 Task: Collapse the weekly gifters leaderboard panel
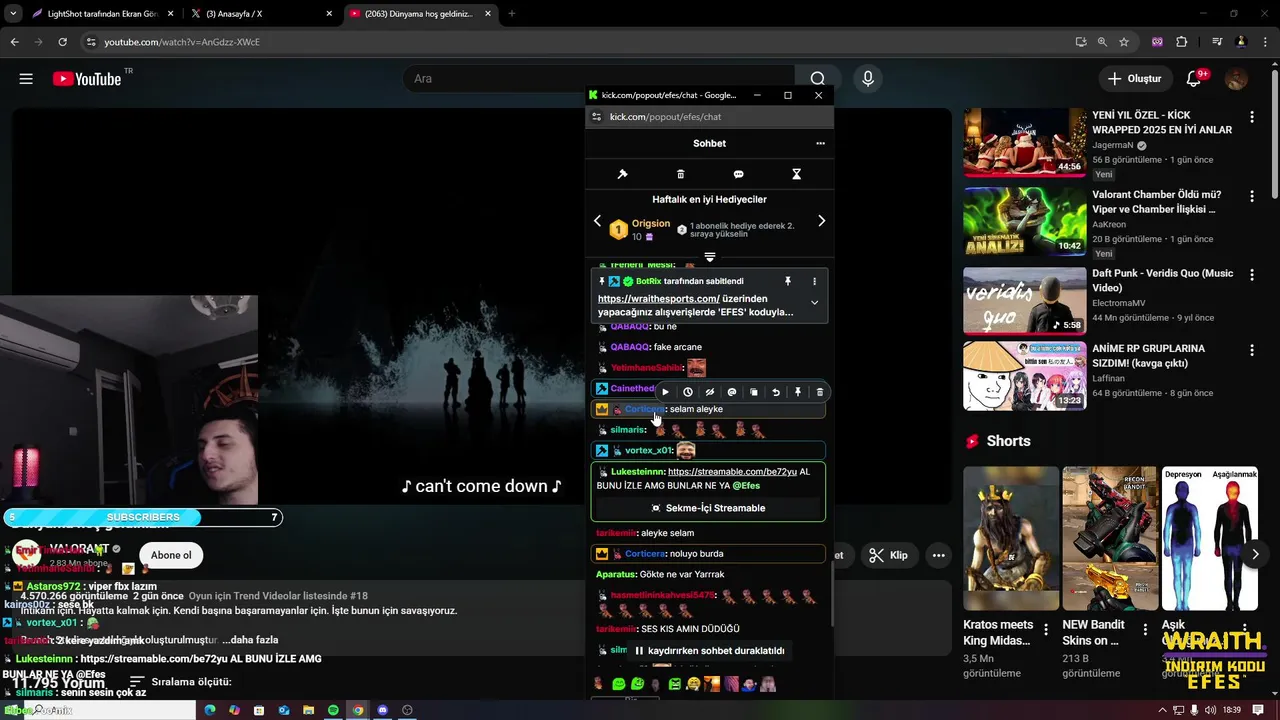click(x=709, y=257)
